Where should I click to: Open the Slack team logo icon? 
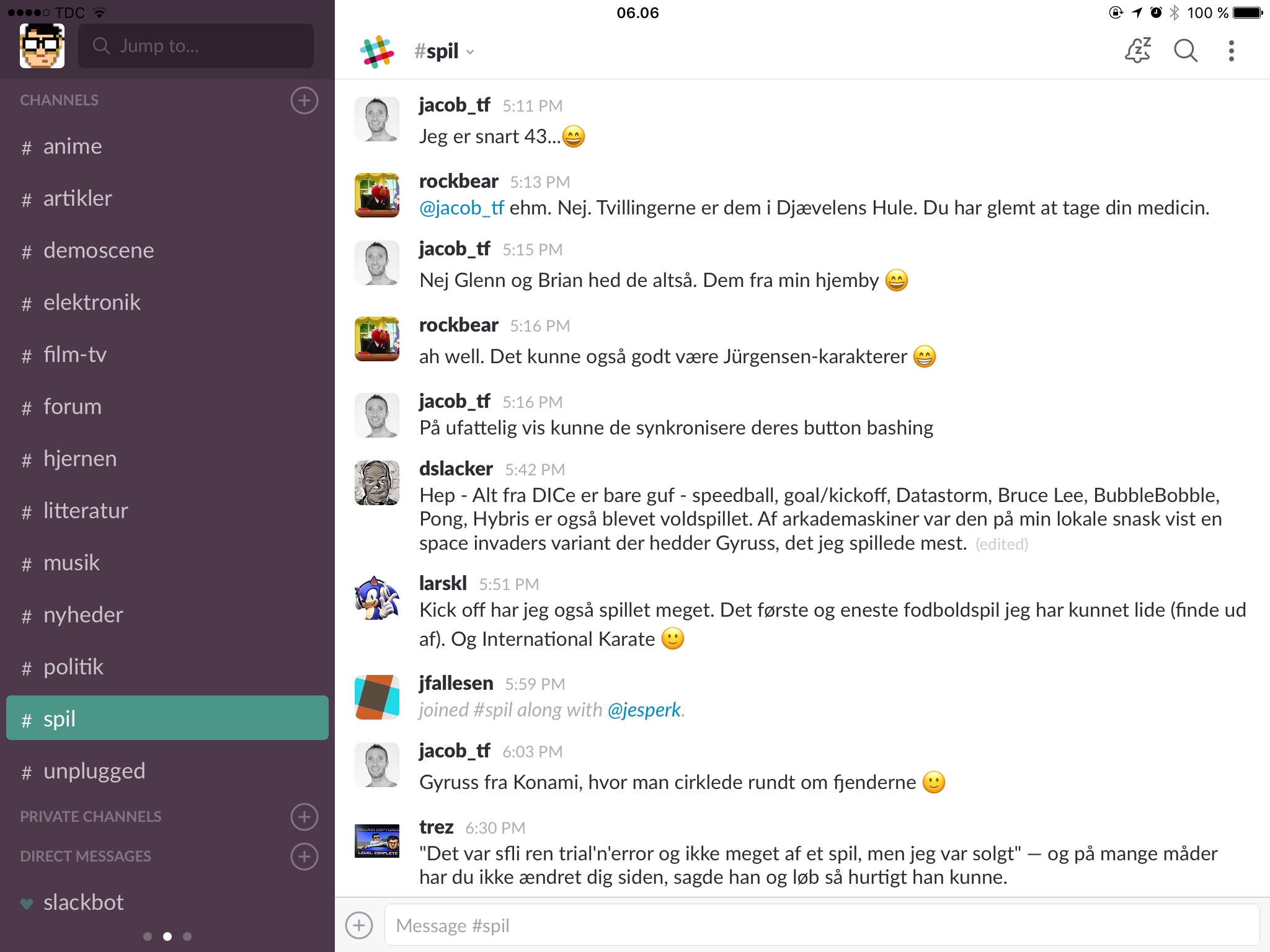point(377,51)
